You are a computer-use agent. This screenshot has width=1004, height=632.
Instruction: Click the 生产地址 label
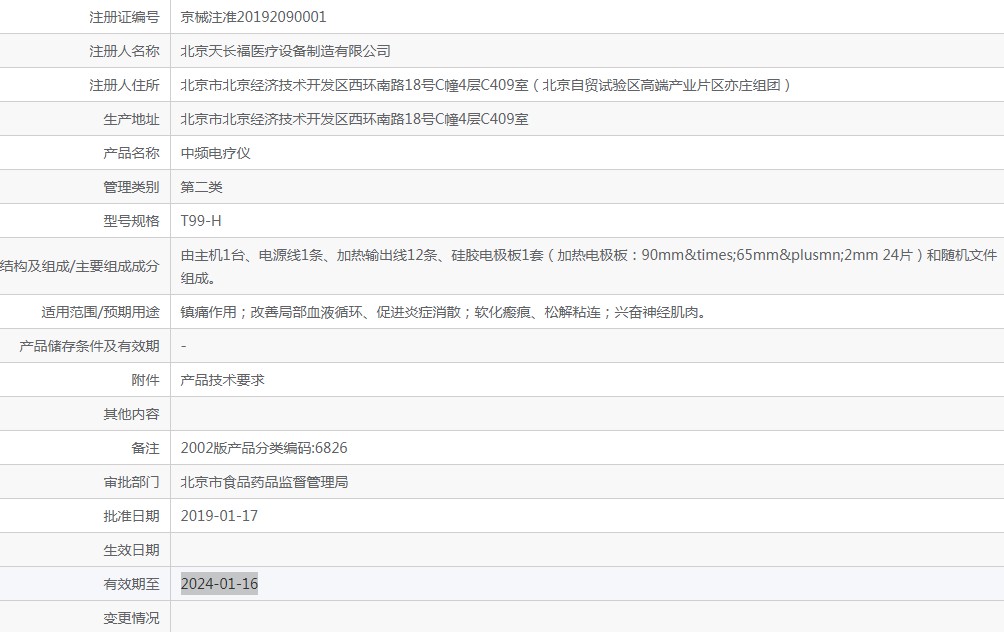pyautogui.click(x=131, y=119)
